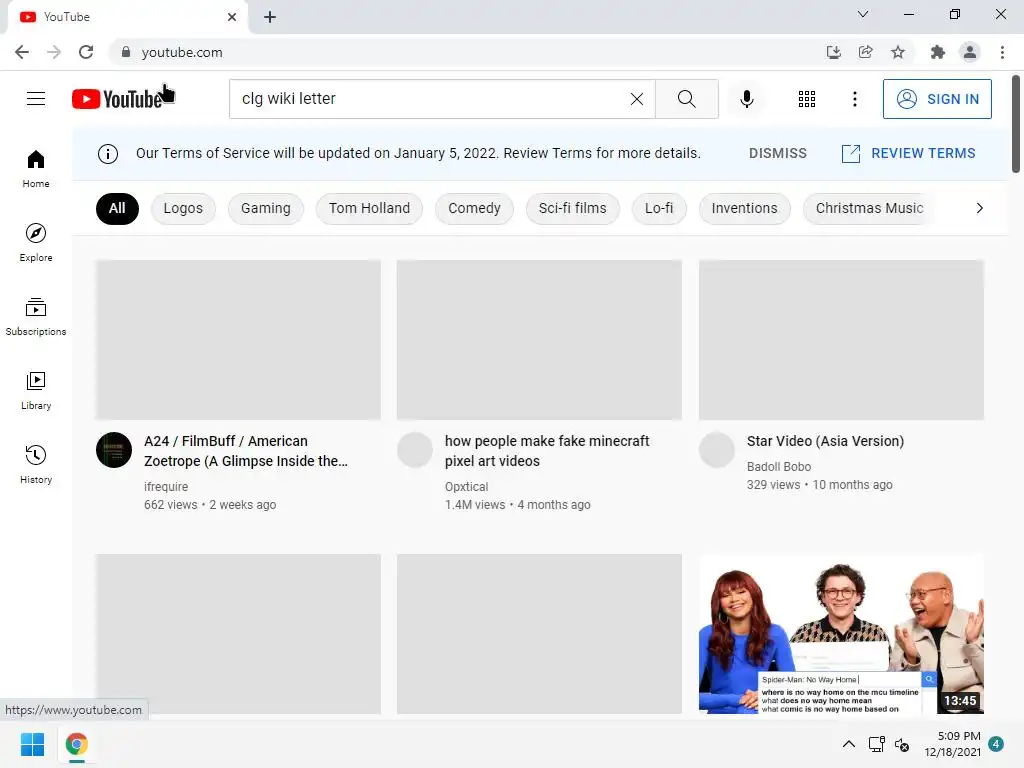Screen dimensions: 1024x768
Task: Click Chrome icon in taskbar
Action: click(x=76, y=744)
